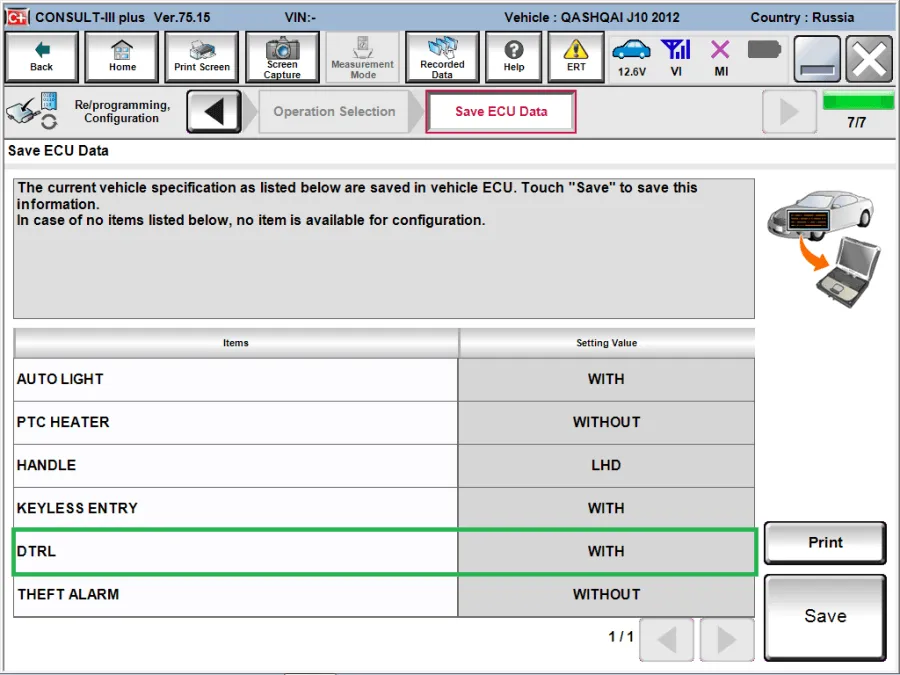
Task: Click the Print button
Action: pyautogui.click(x=825, y=542)
